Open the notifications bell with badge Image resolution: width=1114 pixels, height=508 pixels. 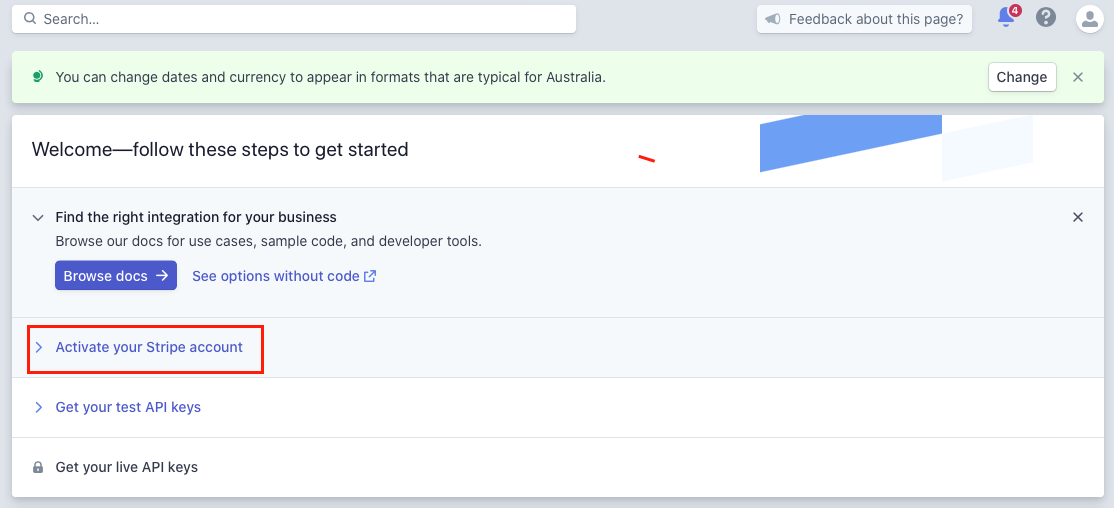[1007, 17]
